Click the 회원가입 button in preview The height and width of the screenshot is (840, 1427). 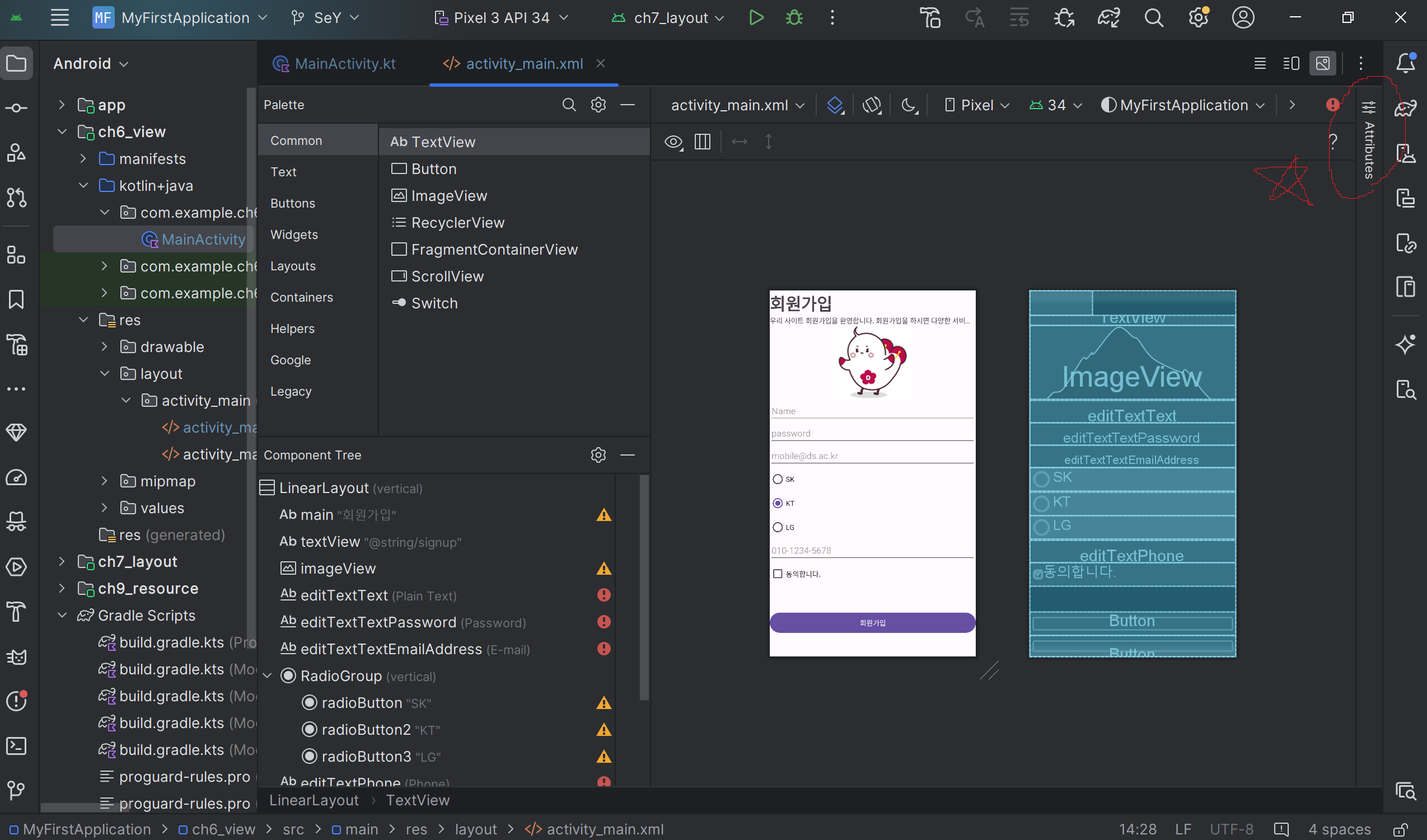pos(872,623)
